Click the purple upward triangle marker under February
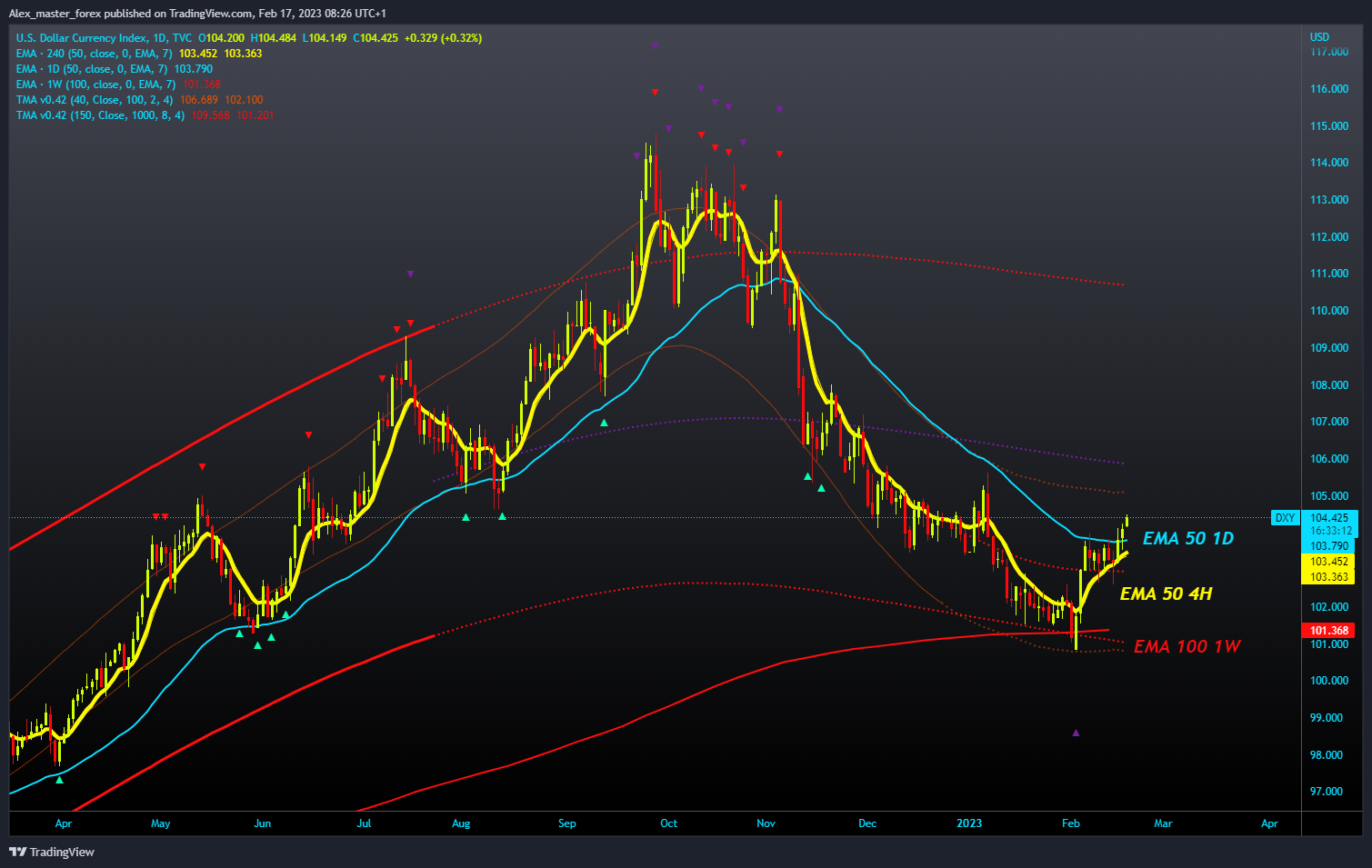This screenshot has height=868, width=1372. tap(1077, 733)
